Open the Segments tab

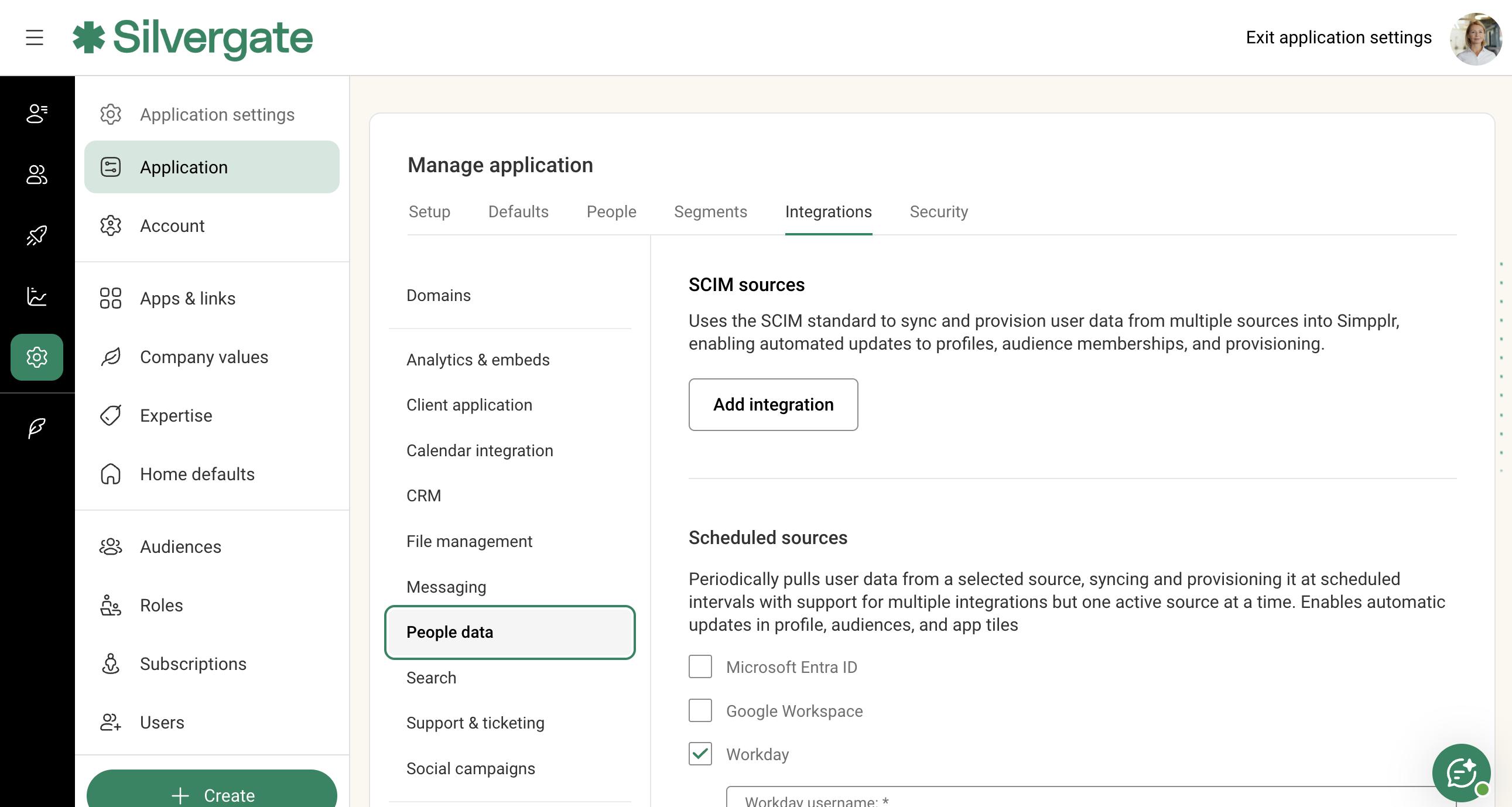(x=710, y=211)
